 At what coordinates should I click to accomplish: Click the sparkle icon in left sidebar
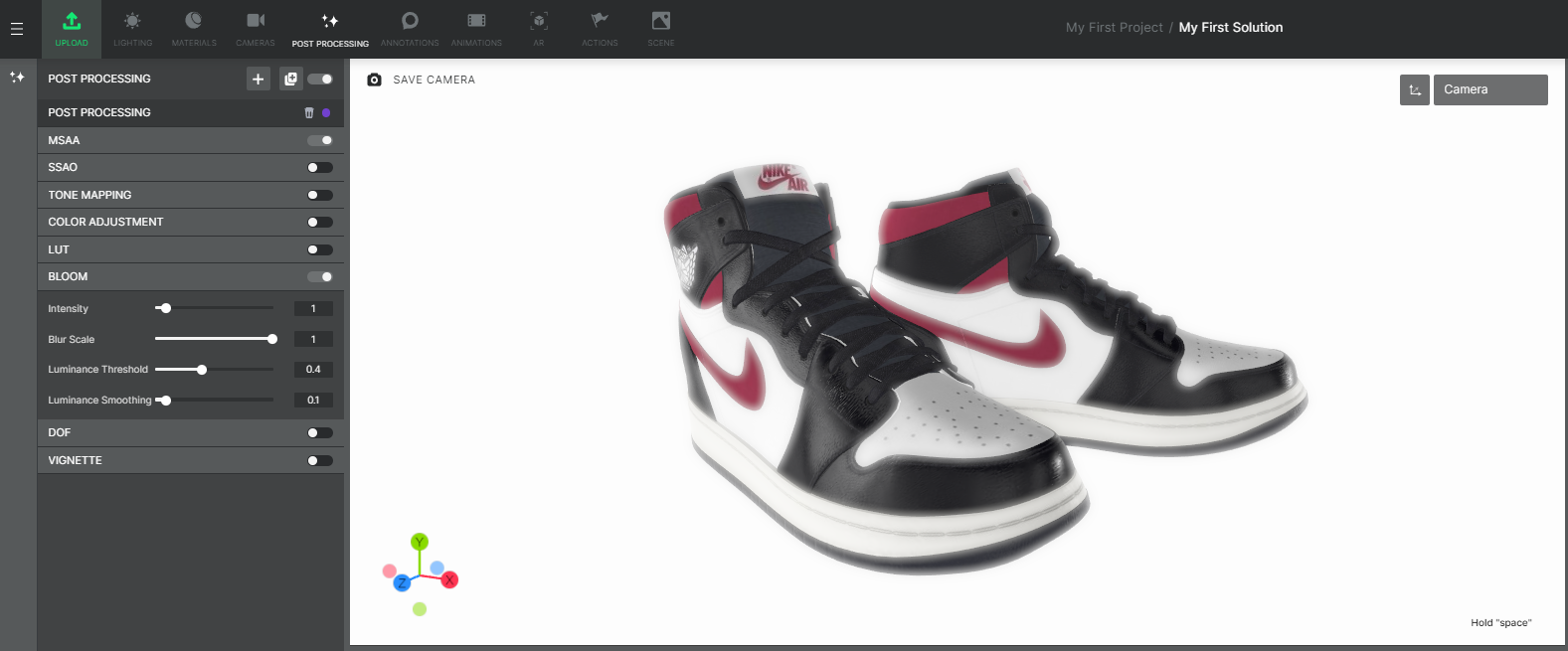17,77
